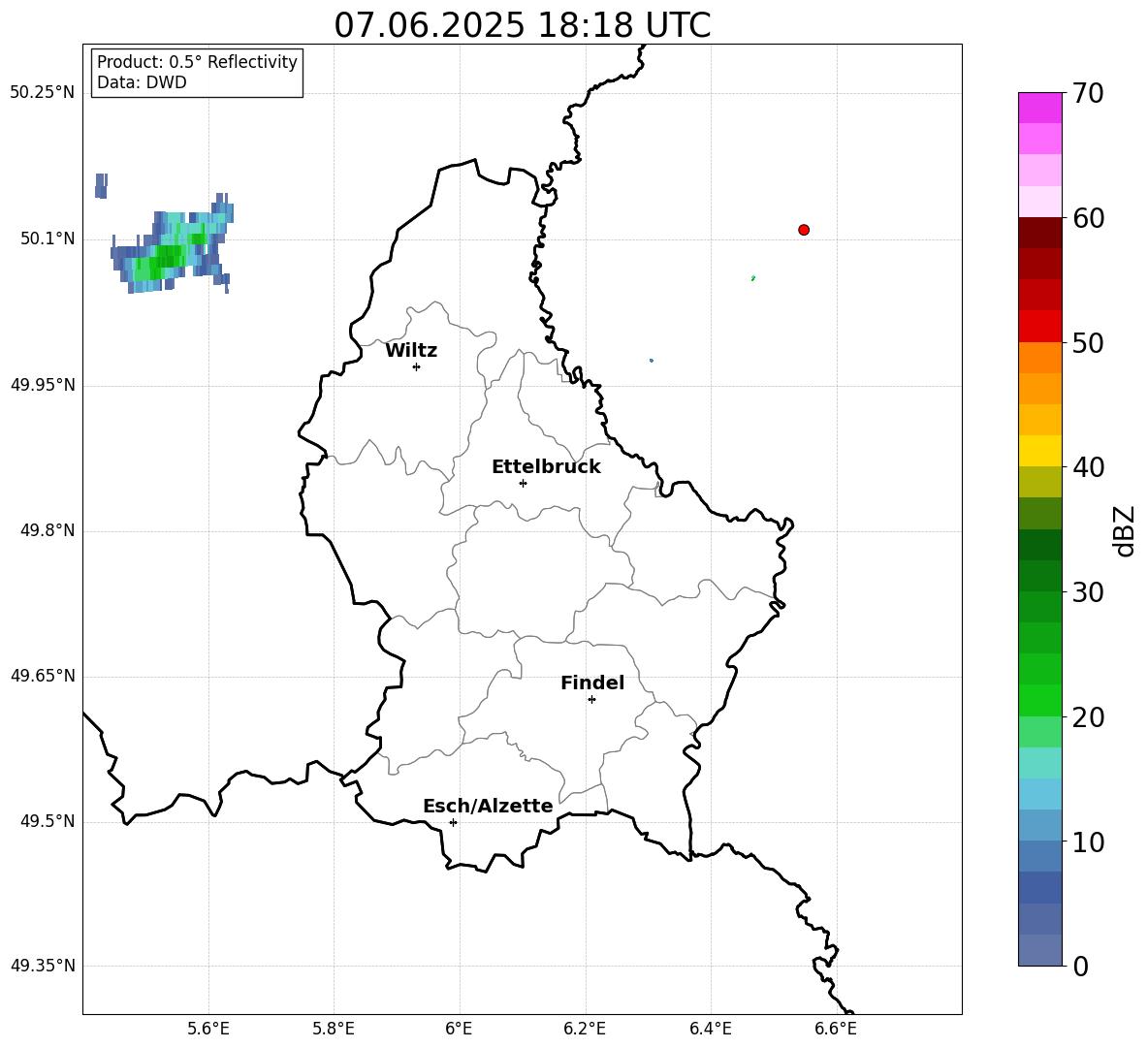Click the 50 colorbar tick label
This screenshot has width=1148, height=1048.
(x=1088, y=342)
